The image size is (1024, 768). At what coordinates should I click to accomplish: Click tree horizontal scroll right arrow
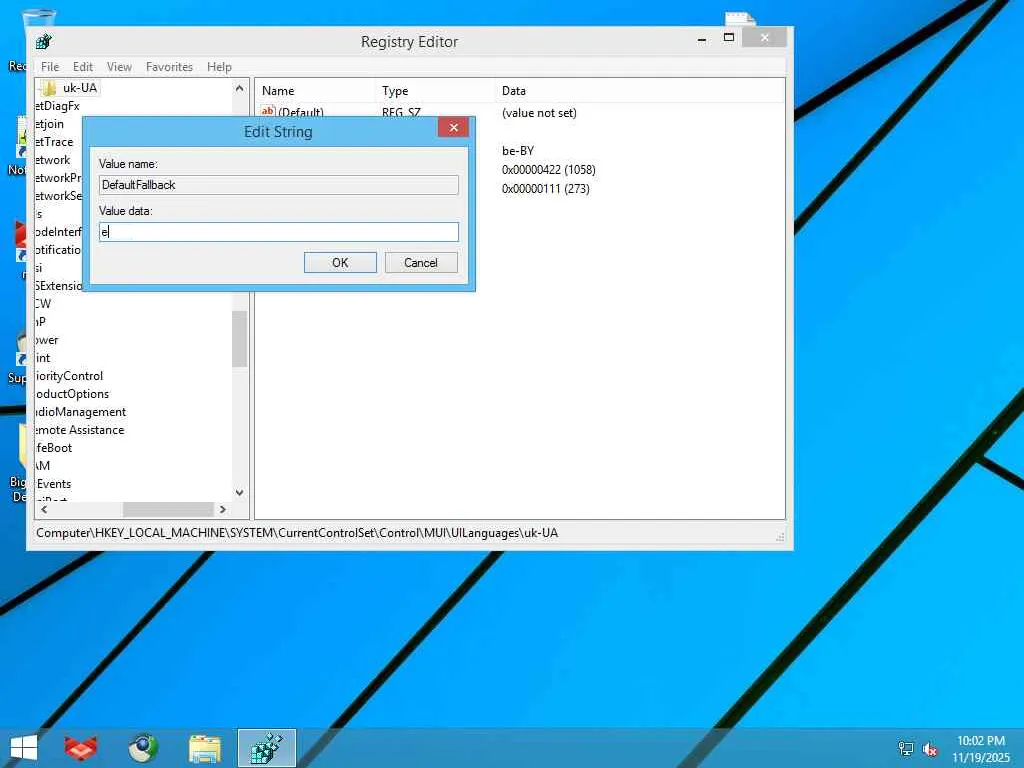coord(223,509)
